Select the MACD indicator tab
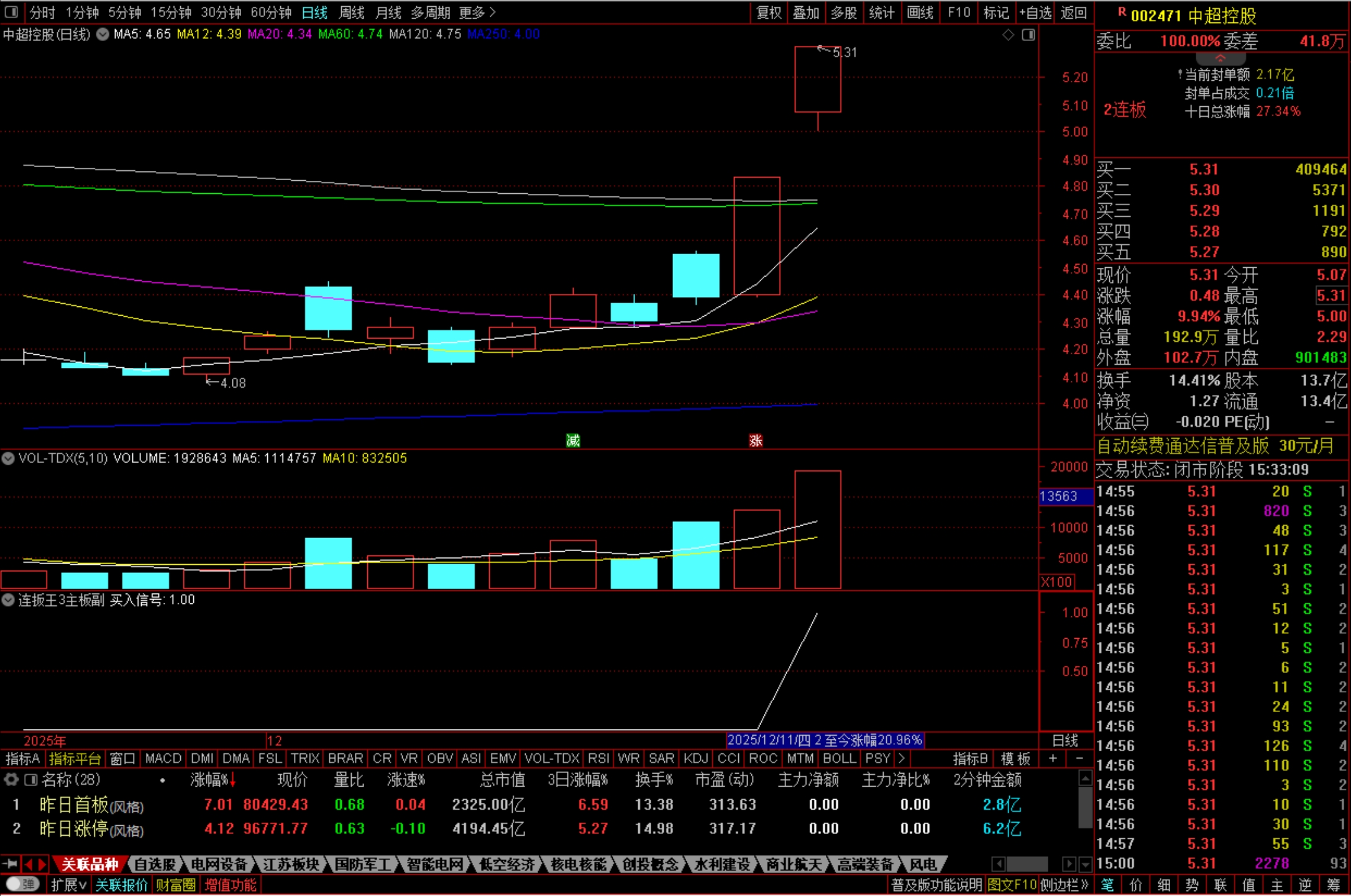The height and width of the screenshot is (896, 1351). click(x=163, y=759)
